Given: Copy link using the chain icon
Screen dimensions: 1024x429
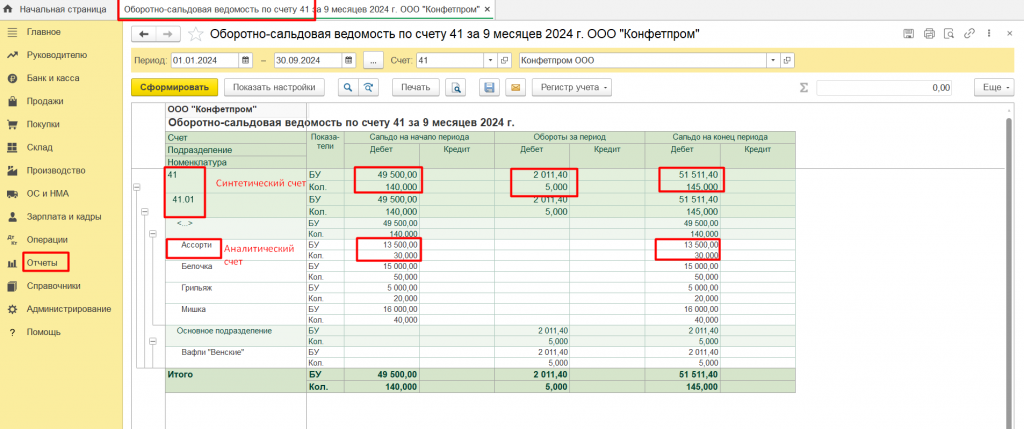Looking at the screenshot, I should click(x=969, y=34).
